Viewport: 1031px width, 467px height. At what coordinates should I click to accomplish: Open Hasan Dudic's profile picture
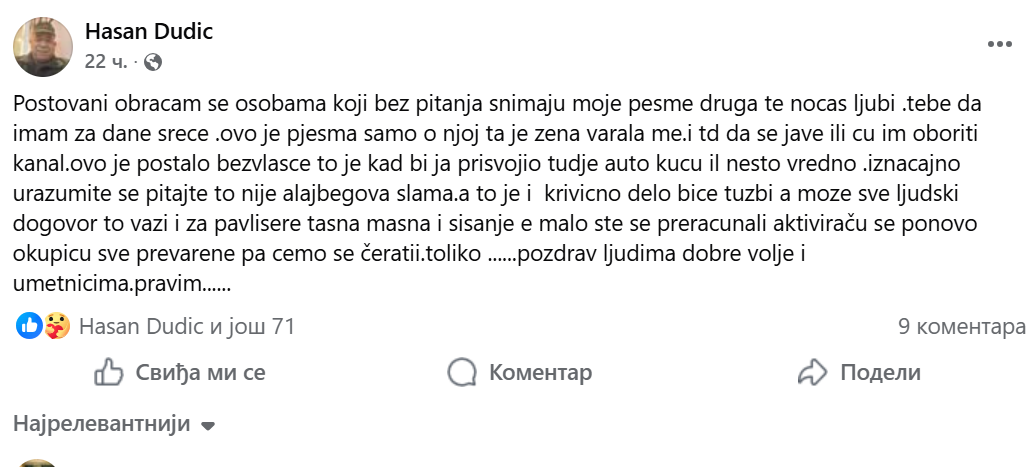coord(43,46)
